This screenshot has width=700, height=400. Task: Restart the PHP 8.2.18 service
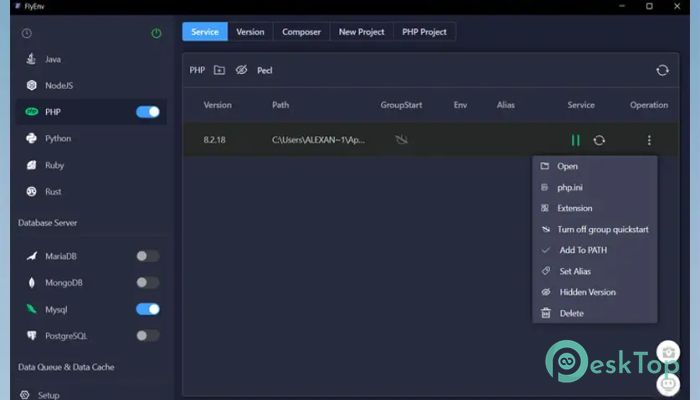(599, 140)
